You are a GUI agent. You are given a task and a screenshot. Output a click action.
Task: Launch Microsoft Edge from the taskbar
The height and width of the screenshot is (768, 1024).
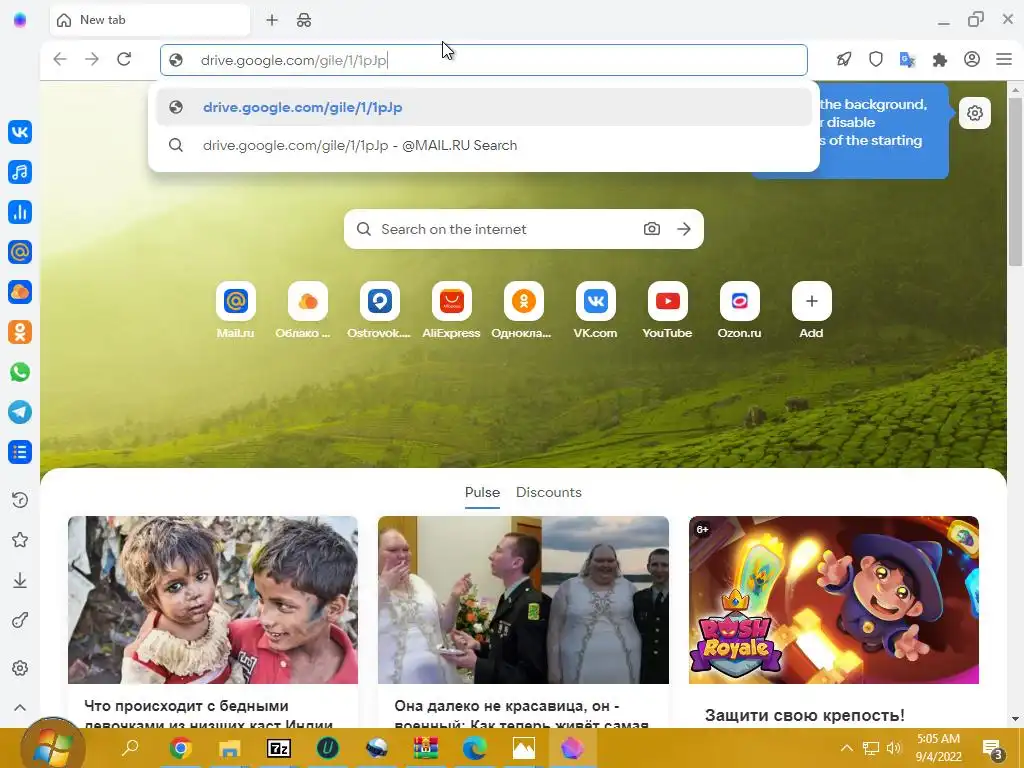pos(475,748)
